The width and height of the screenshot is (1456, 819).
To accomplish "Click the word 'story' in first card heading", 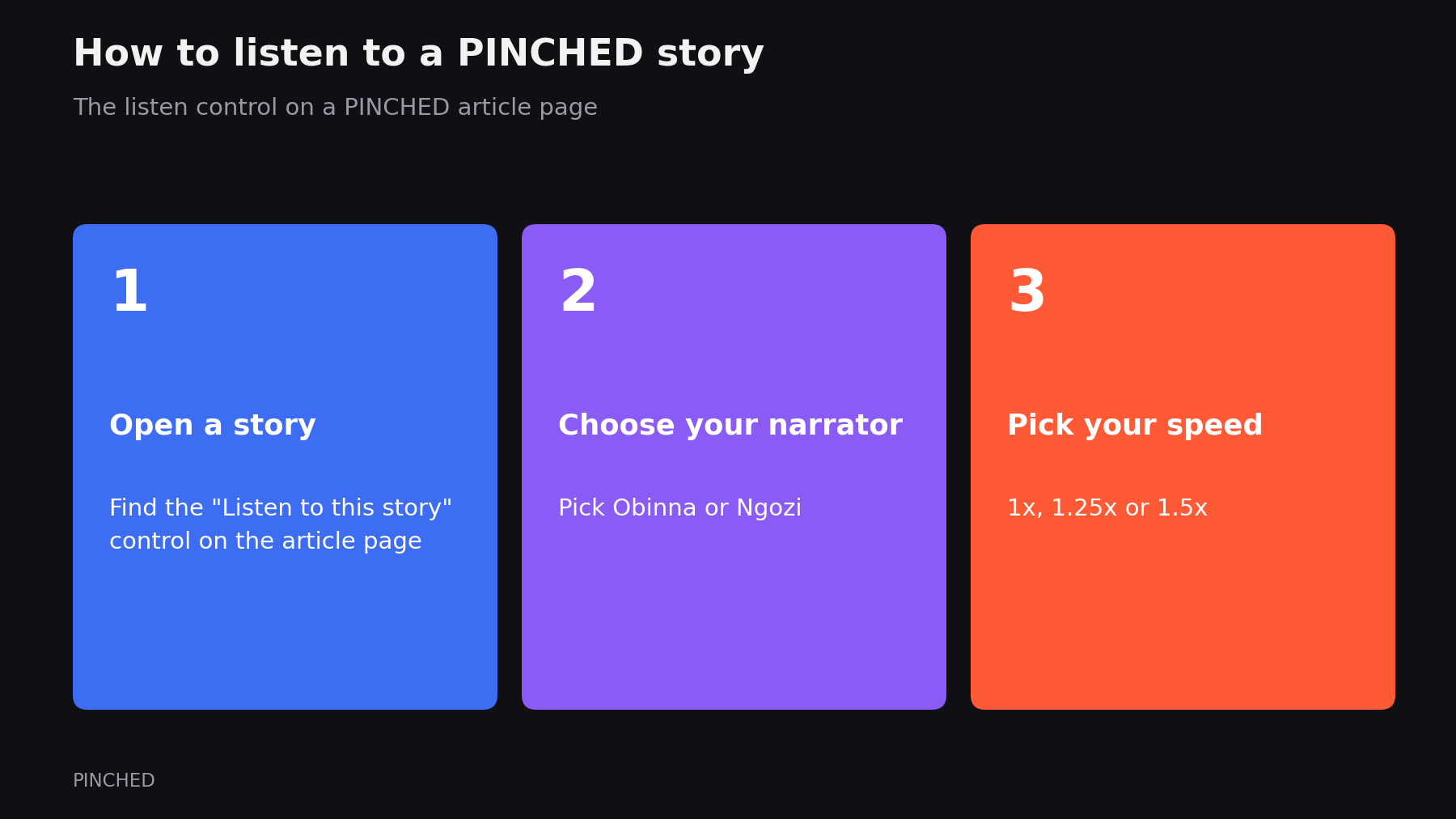I will pyautogui.click(x=274, y=426).
